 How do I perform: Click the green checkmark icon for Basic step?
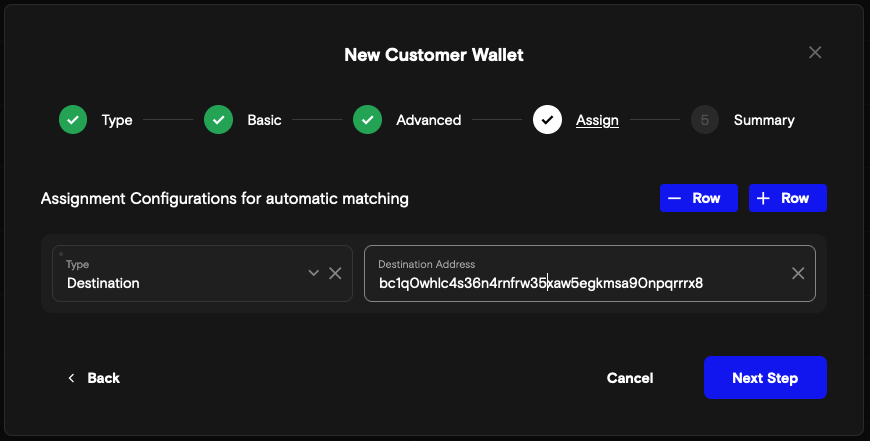[x=219, y=120]
